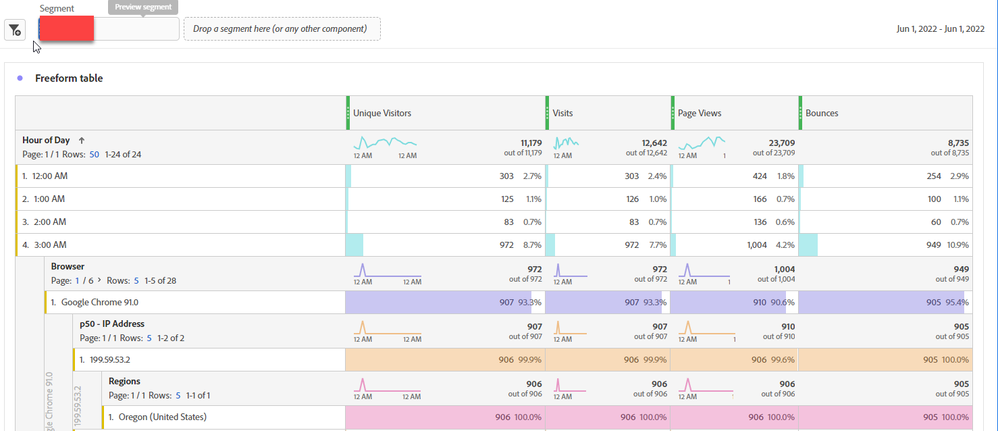Image resolution: width=998 pixels, height=431 pixels.
Task: Select Bounces cell 254 for 12:00 AM
Action: [885, 176]
